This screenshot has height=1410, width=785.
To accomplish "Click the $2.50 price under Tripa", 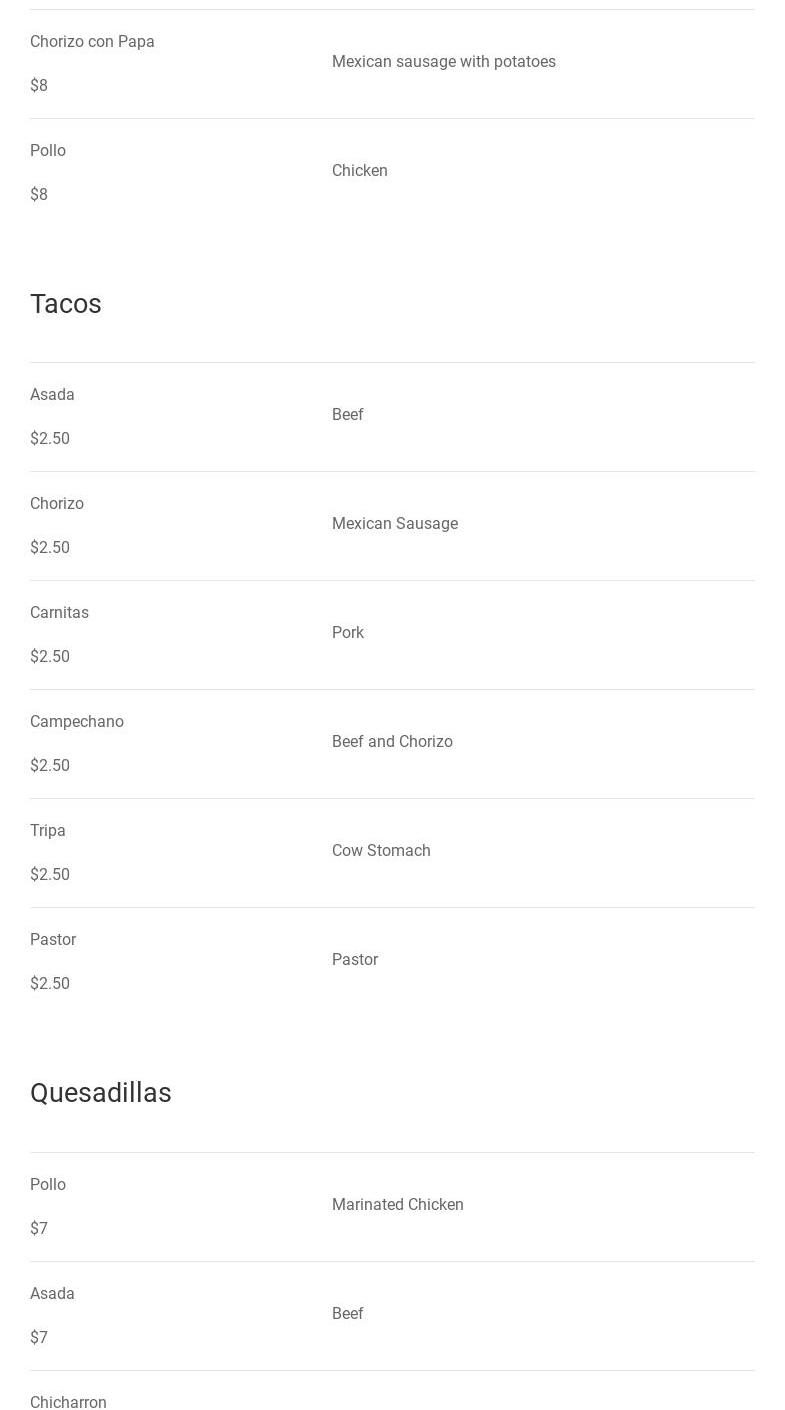I will [50, 875].
